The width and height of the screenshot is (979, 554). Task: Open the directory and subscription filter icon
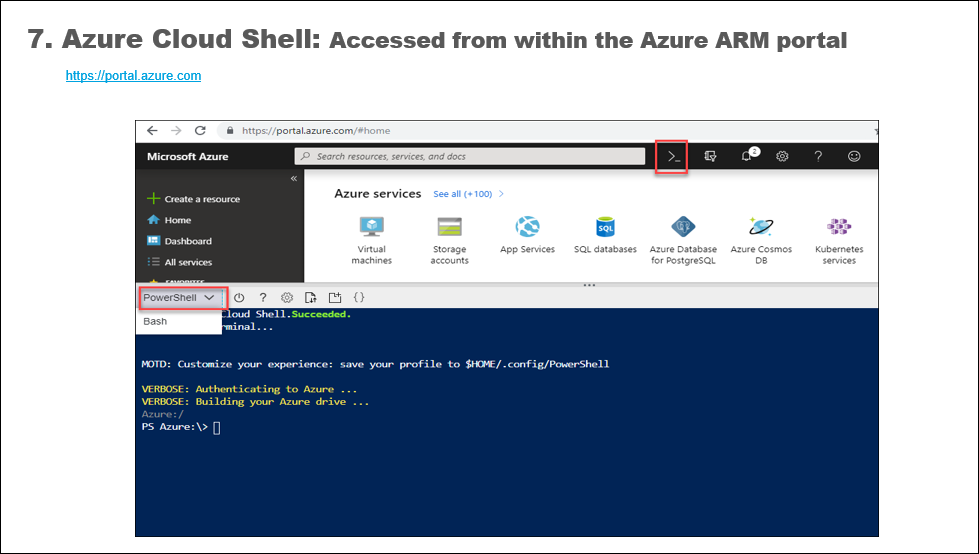710,156
